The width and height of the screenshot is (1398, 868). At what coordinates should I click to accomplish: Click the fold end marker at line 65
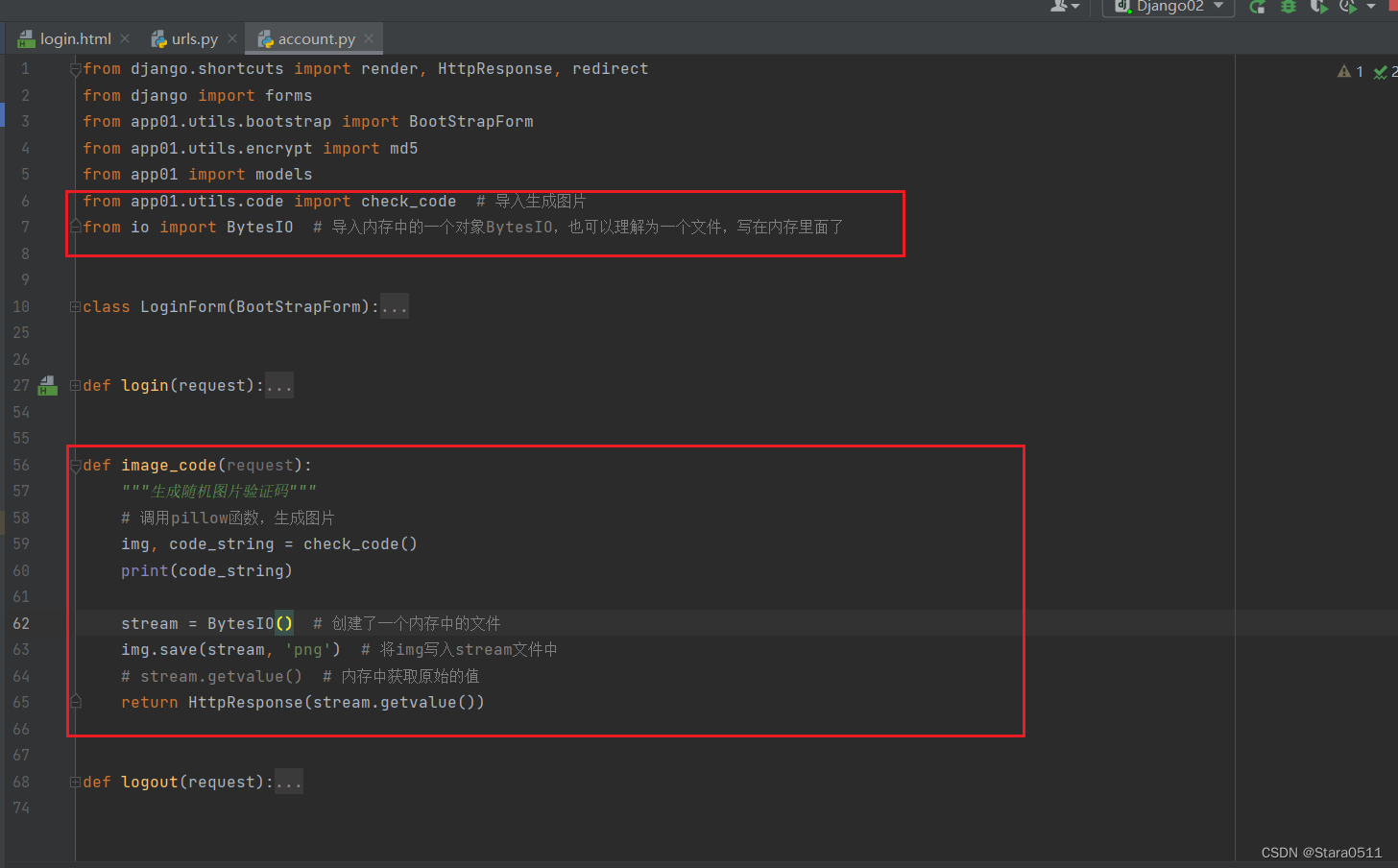click(75, 702)
